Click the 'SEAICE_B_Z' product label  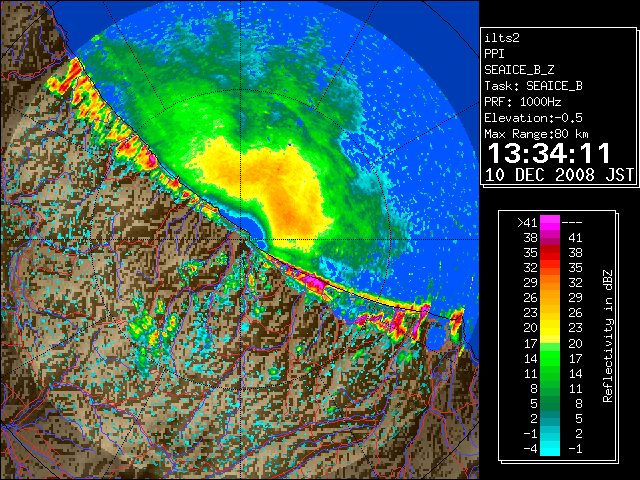(x=519, y=70)
